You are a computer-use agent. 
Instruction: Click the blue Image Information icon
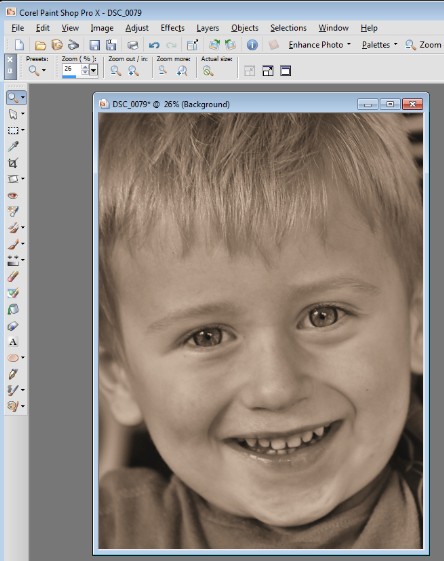point(252,45)
